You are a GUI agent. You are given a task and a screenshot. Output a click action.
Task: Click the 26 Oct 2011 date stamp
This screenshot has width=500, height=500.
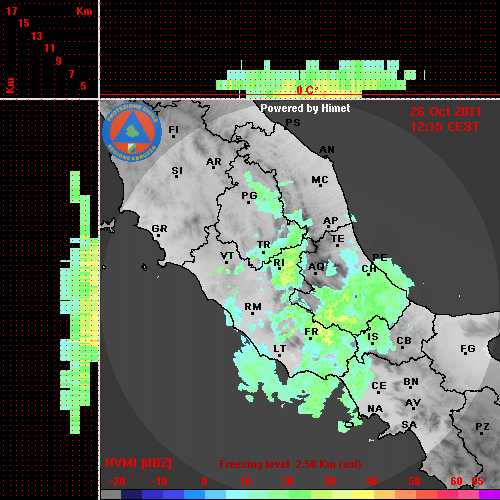[x=446, y=112]
